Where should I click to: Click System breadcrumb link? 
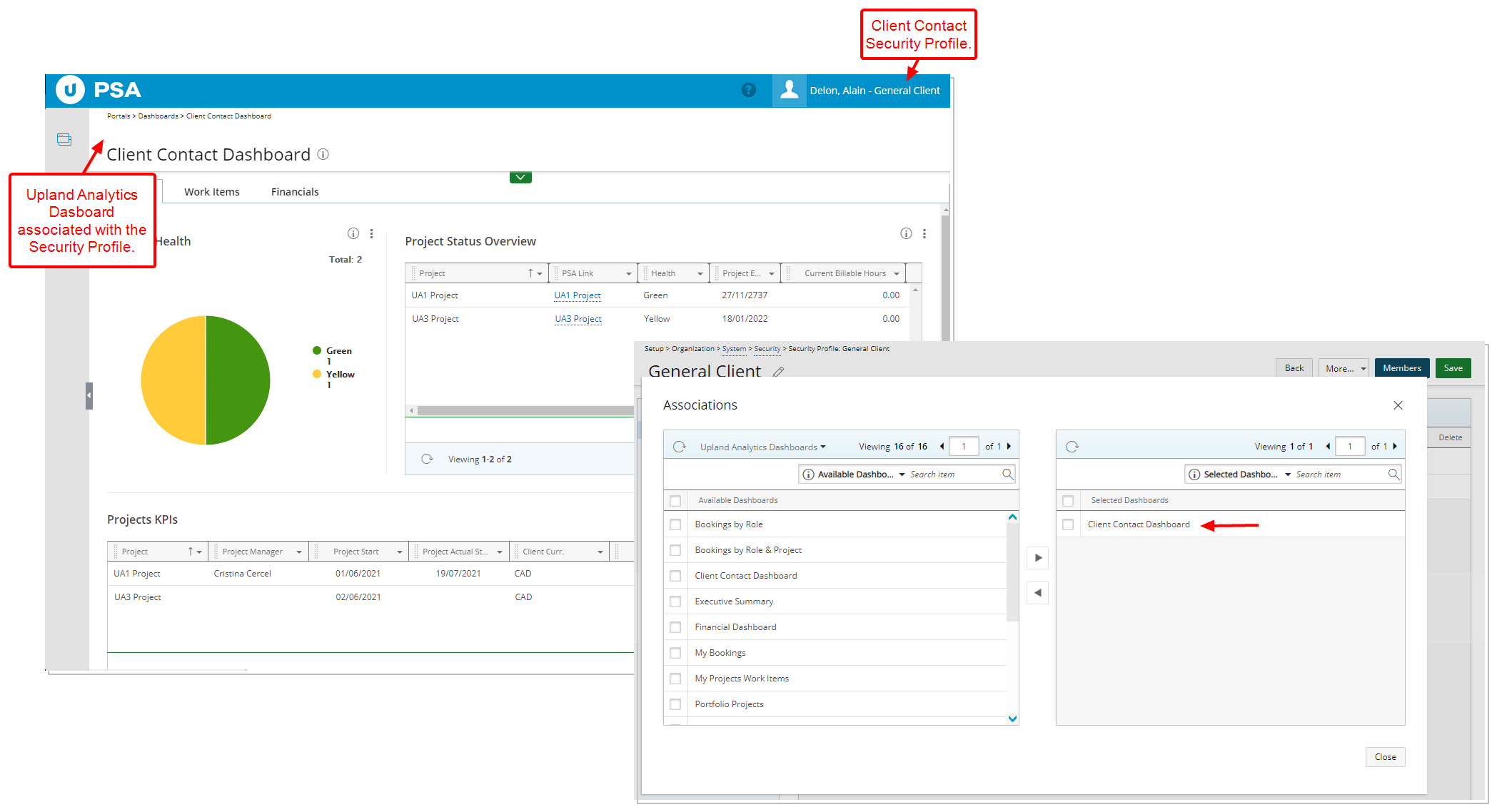click(x=734, y=349)
